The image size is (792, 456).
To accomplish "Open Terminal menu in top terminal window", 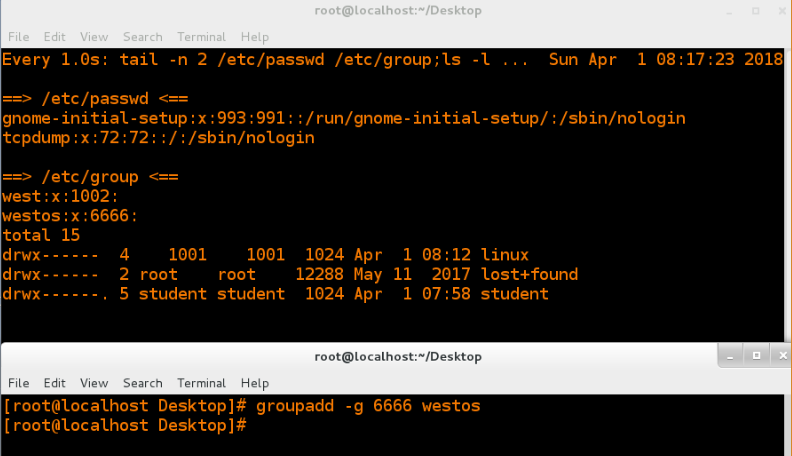I will tap(202, 37).
